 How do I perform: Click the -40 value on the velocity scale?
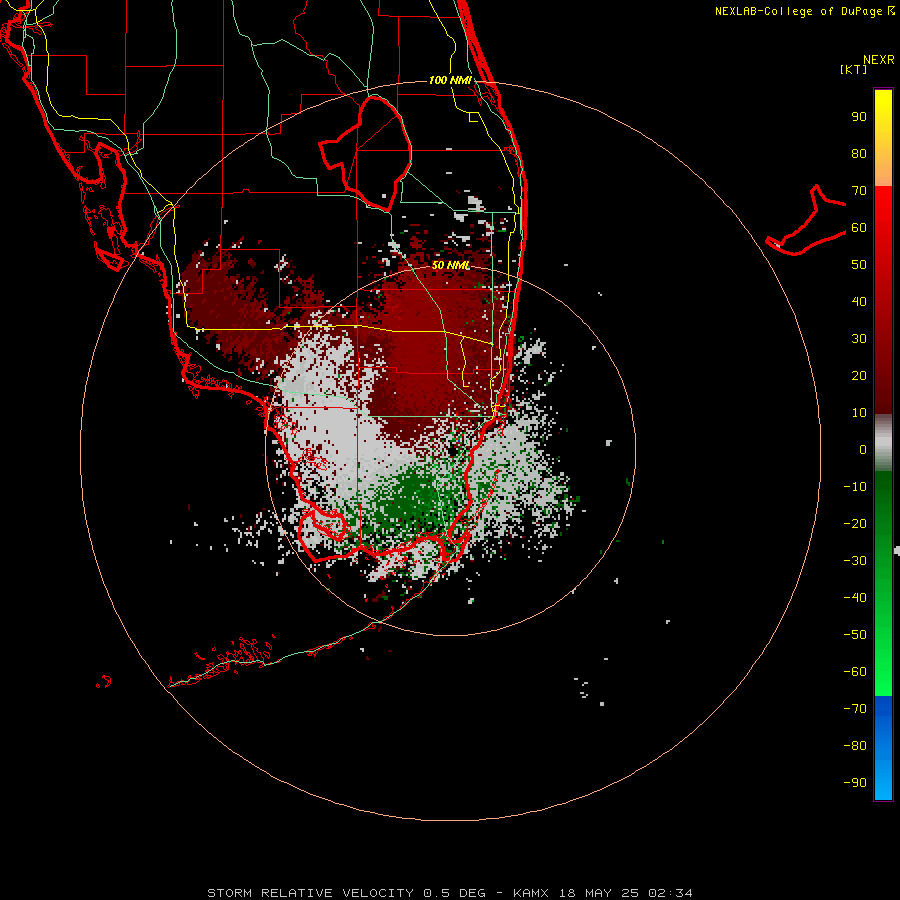855,598
